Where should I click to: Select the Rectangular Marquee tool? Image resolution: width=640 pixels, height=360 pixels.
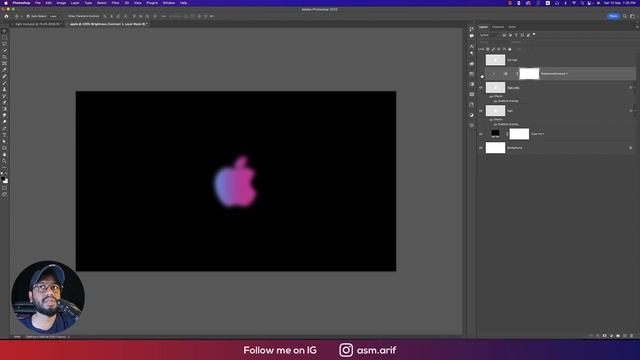click(4, 38)
